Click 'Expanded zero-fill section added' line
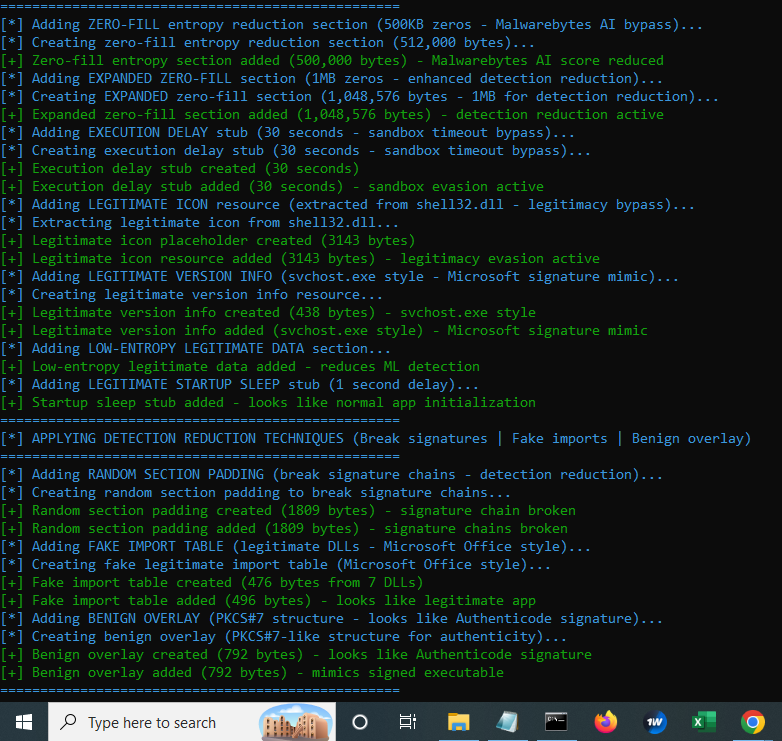This screenshot has height=741, width=782. pos(332,114)
